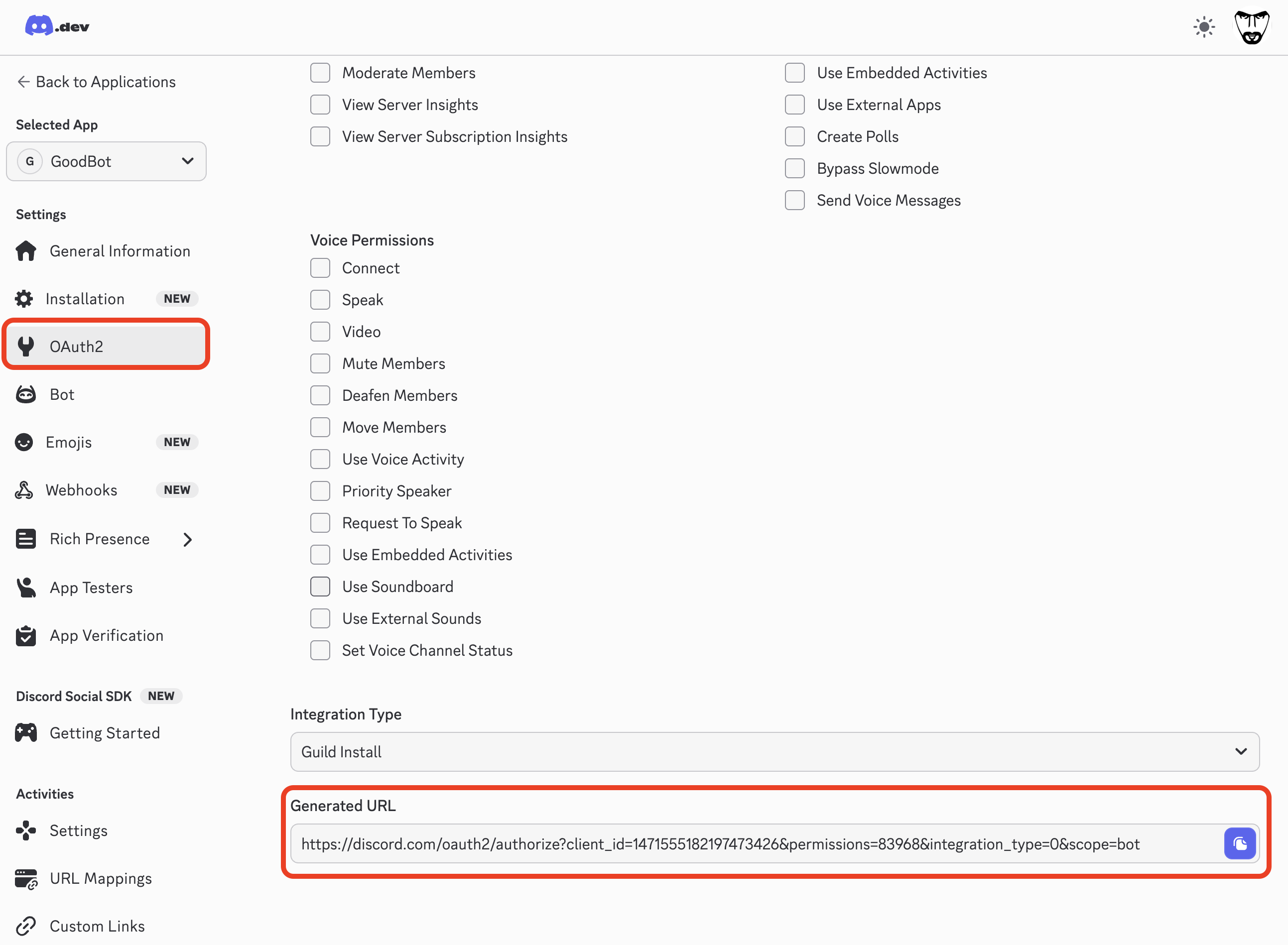Open the OAuth2 section via wrench icon
The height and width of the screenshot is (945, 1288).
point(25,346)
